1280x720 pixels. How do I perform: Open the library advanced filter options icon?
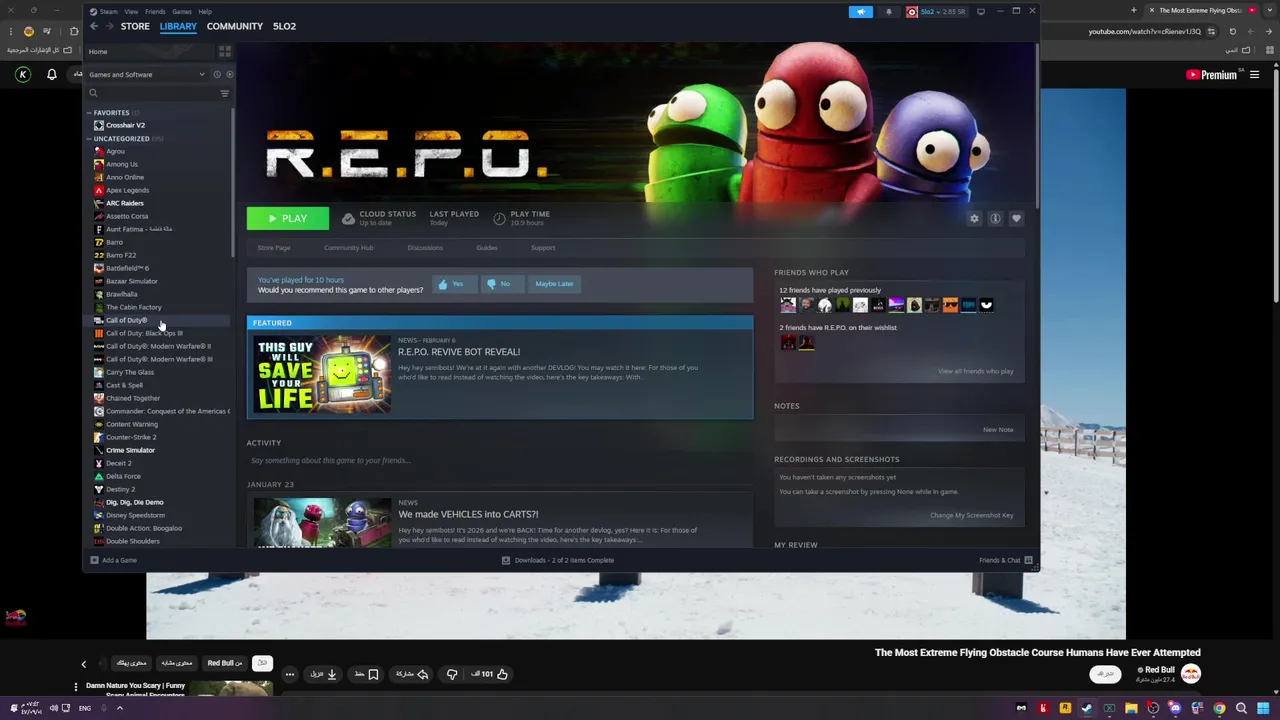pos(224,93)
